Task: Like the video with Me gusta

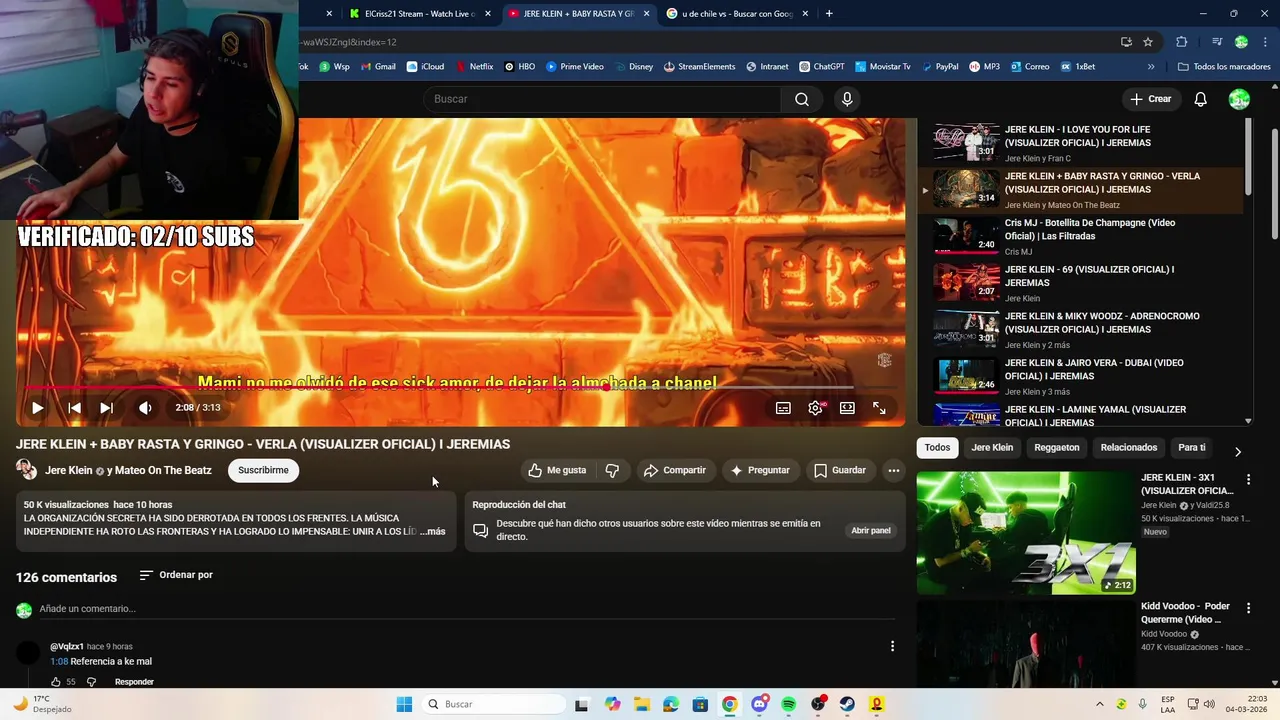Action: (557, 470)
